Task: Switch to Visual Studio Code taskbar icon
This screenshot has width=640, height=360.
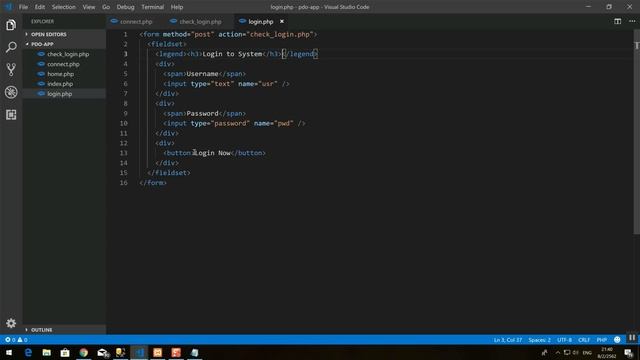Action: (139, 353)
